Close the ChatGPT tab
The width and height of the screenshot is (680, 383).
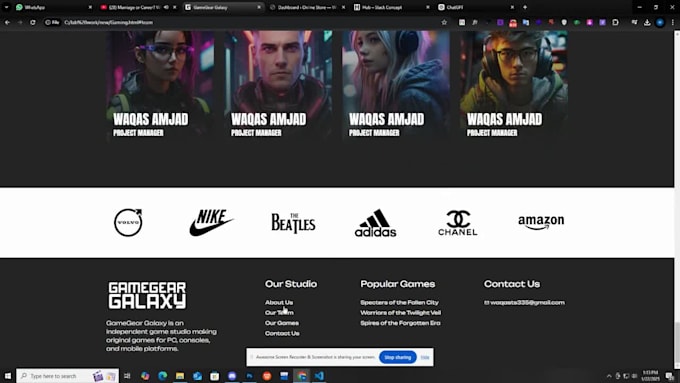click(x=512, y=7)
